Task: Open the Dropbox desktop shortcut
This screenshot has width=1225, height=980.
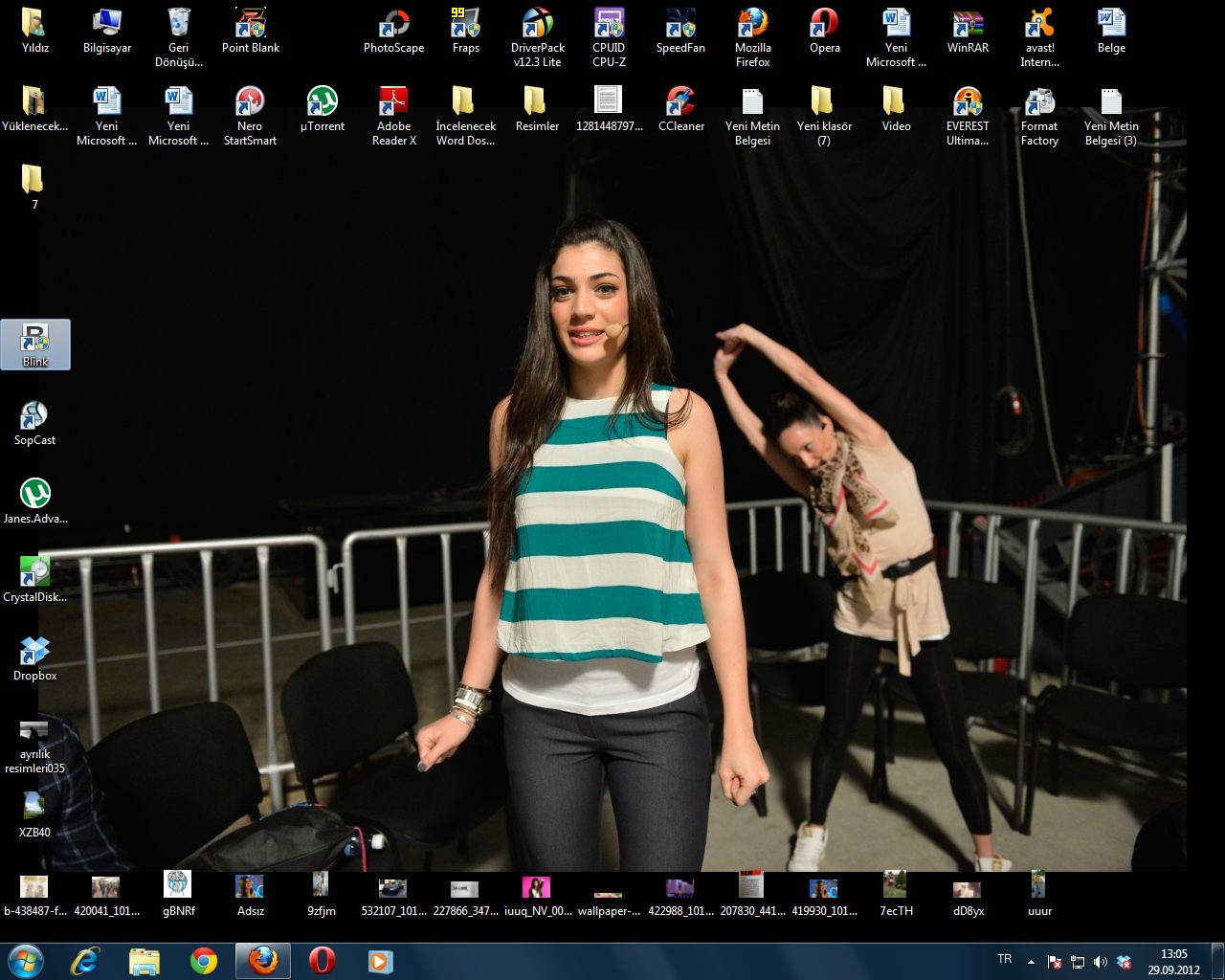Action: 34,657
